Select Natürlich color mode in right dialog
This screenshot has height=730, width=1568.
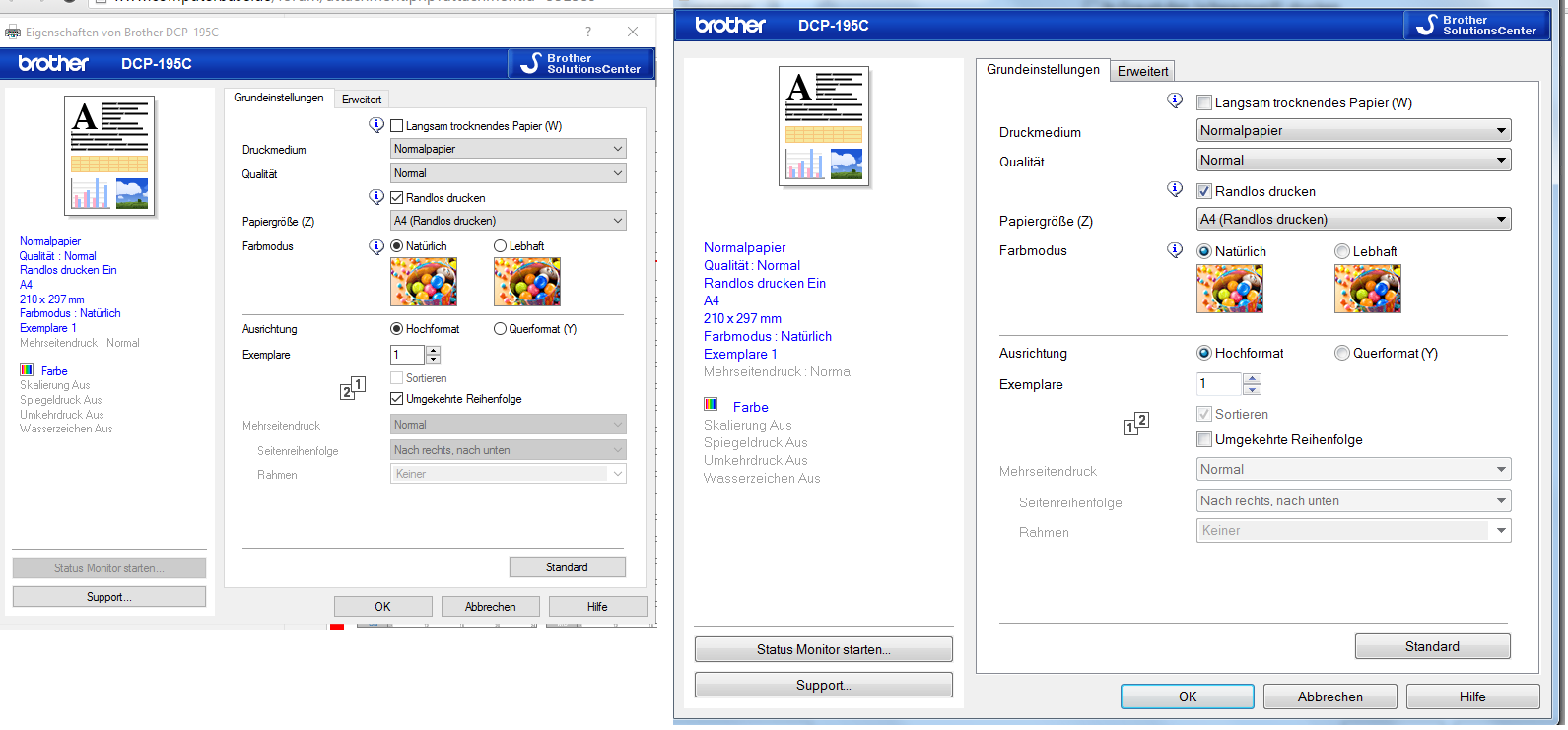coord(1204,251)
